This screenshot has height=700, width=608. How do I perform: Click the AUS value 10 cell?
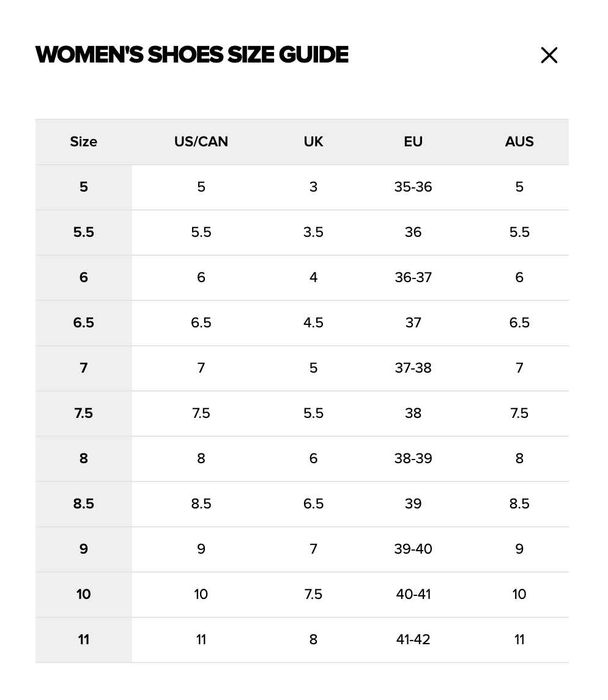[519, 594]
